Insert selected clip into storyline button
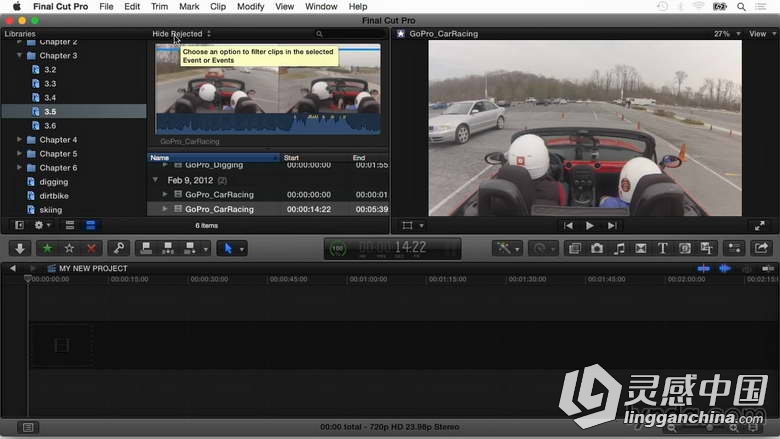 [168, 248]
